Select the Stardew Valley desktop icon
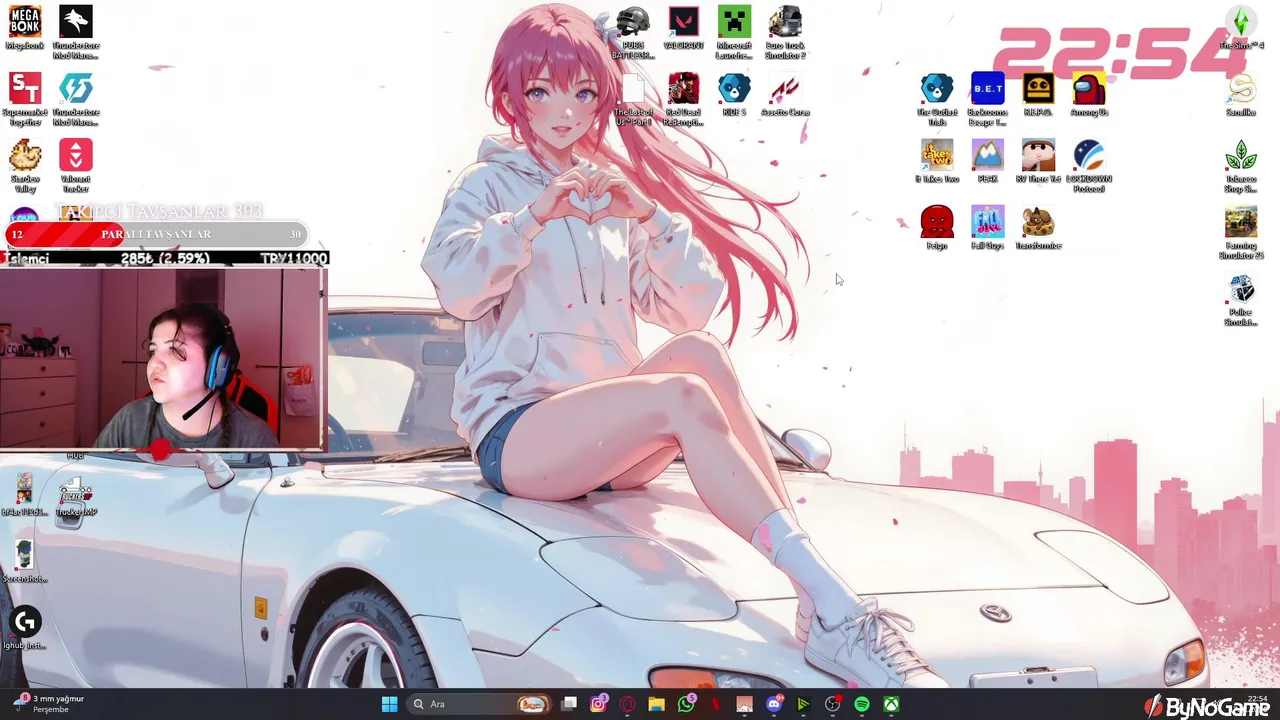The width and height of the screenshot is (1280, 720). pyautogui.click(x=25, y=166)
